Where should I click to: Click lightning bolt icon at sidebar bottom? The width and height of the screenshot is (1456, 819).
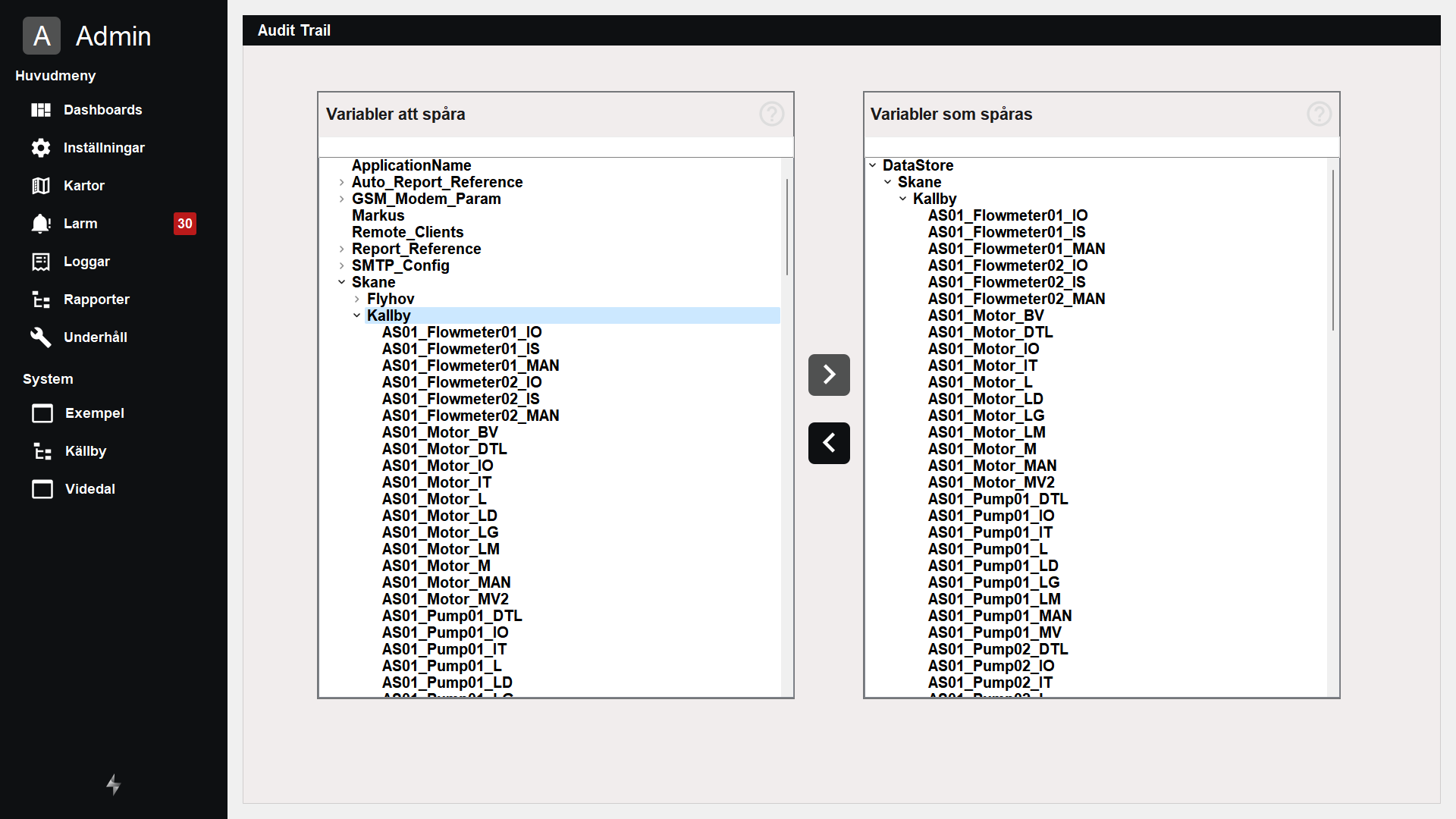(x=114, y=784)
